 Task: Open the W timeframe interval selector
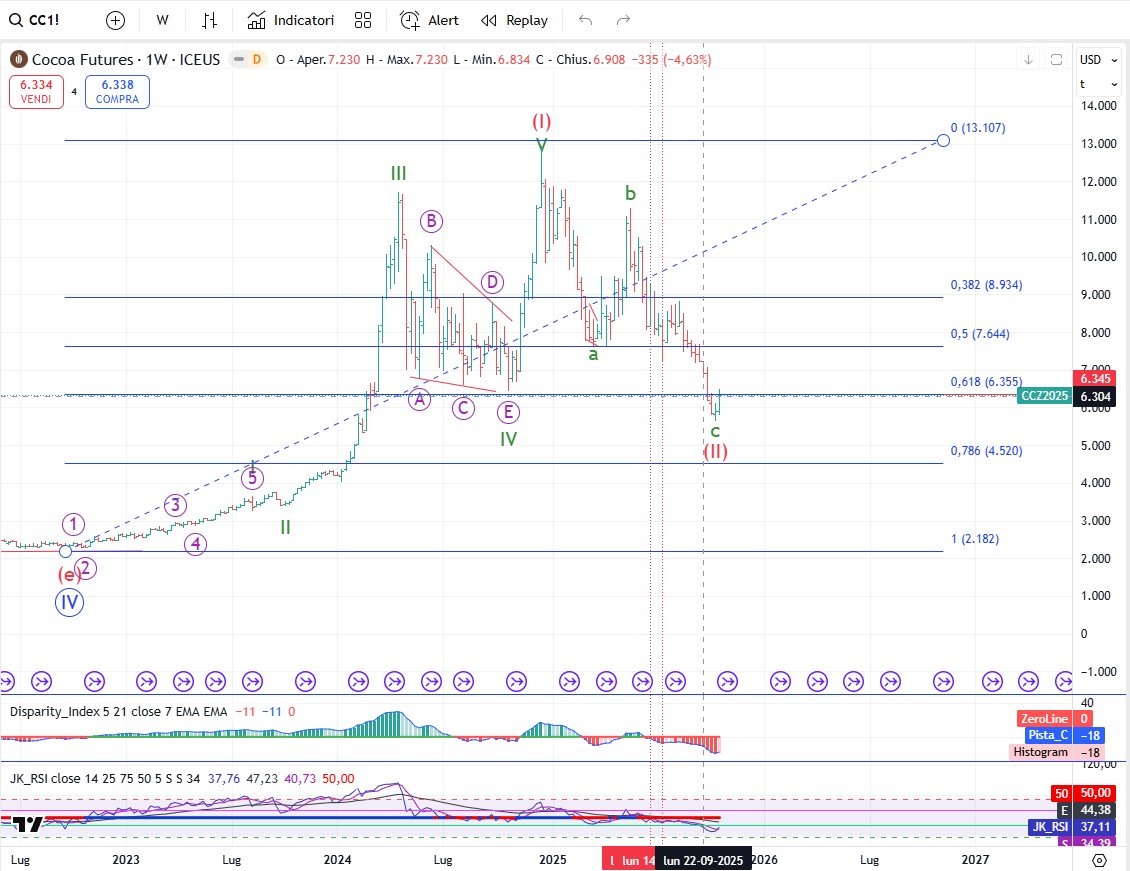tap(163, 20)
